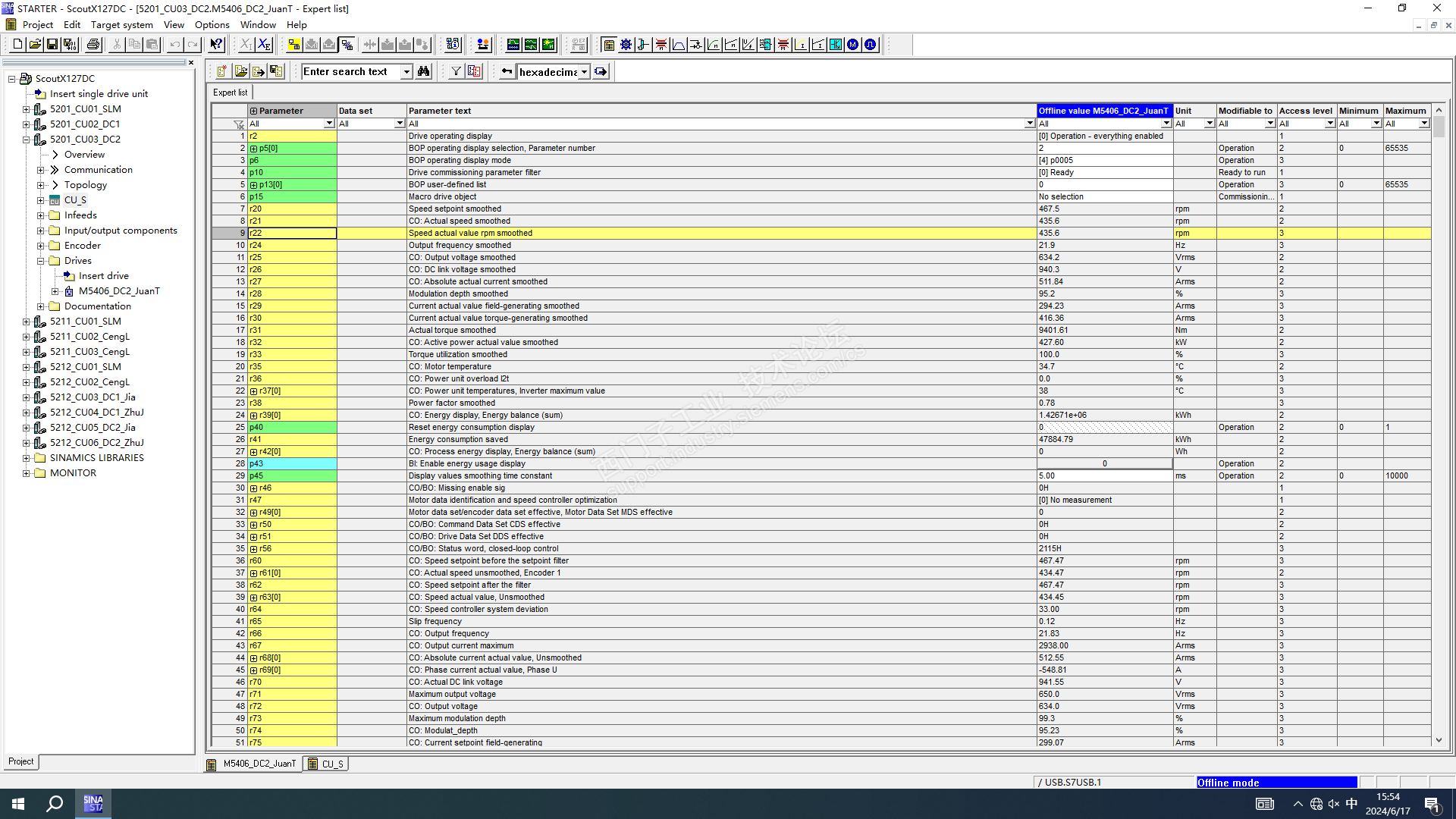The height and width of the screenshot is (819, 1456).
Task: Expand the r46 parameter bit list
Action: pos(254,488)
